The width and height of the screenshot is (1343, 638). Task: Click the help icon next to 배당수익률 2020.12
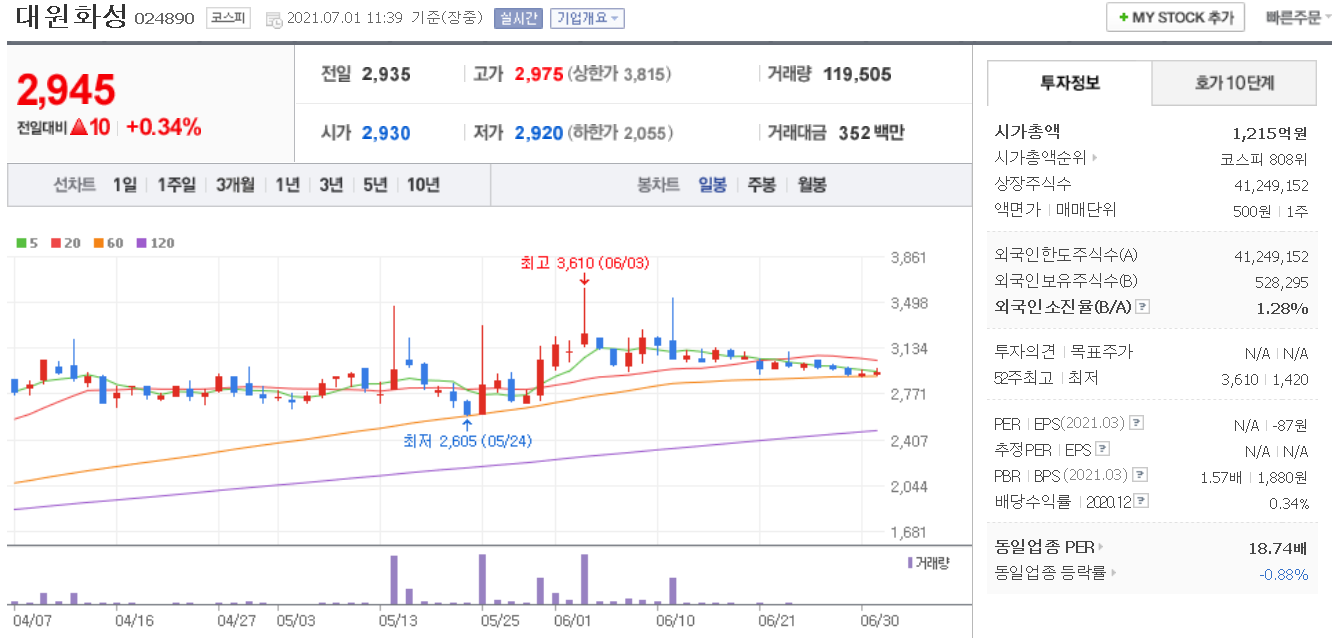1142,502
